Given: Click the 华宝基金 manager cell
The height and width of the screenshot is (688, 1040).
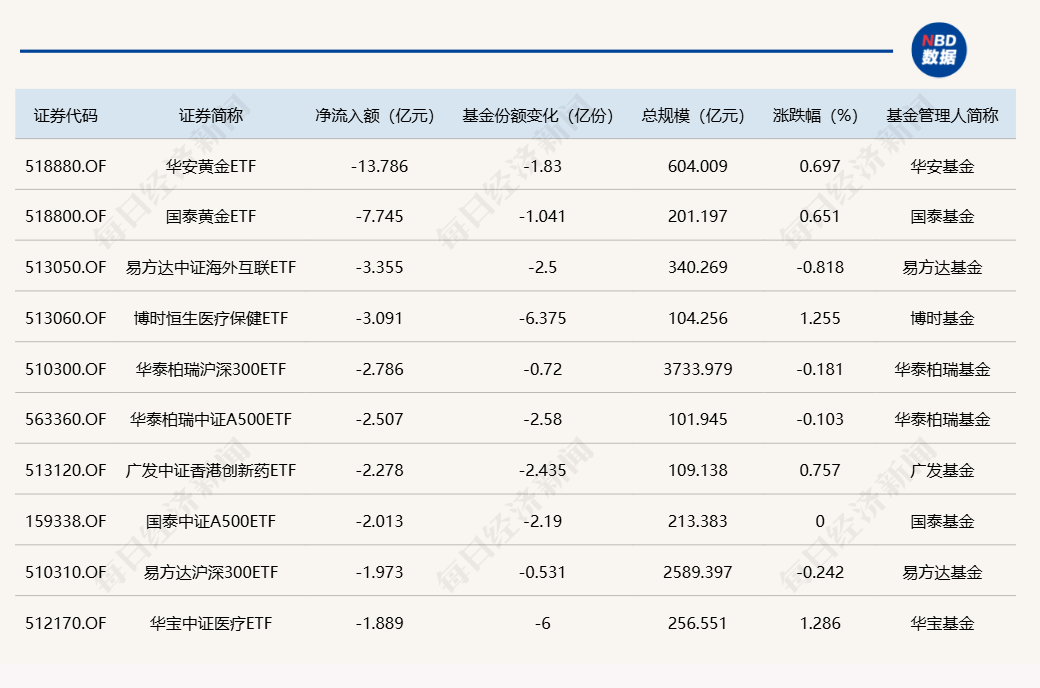Looking at the screenshot, I should (x=942, y=623).
